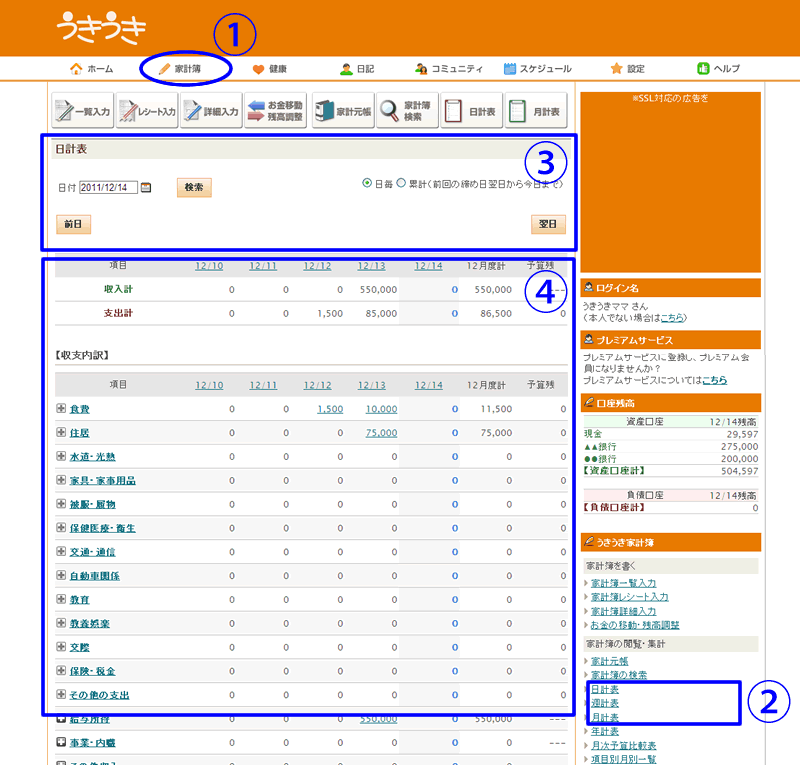Click the SSL対応の広告 banner
Viewport: 800px width, 765px height.
point(670,182)
